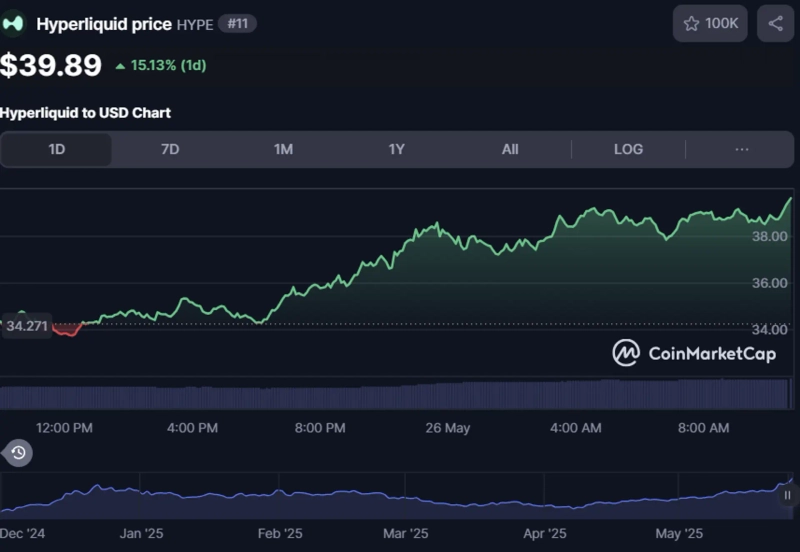This screenshot has height=552, width=800.
Task: Click the history clock icon below chart
Action: [18, 453]
